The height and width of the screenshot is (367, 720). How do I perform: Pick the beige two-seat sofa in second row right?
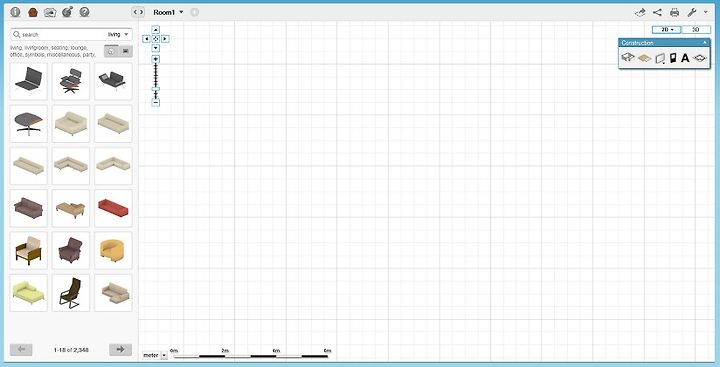(113, 124)
